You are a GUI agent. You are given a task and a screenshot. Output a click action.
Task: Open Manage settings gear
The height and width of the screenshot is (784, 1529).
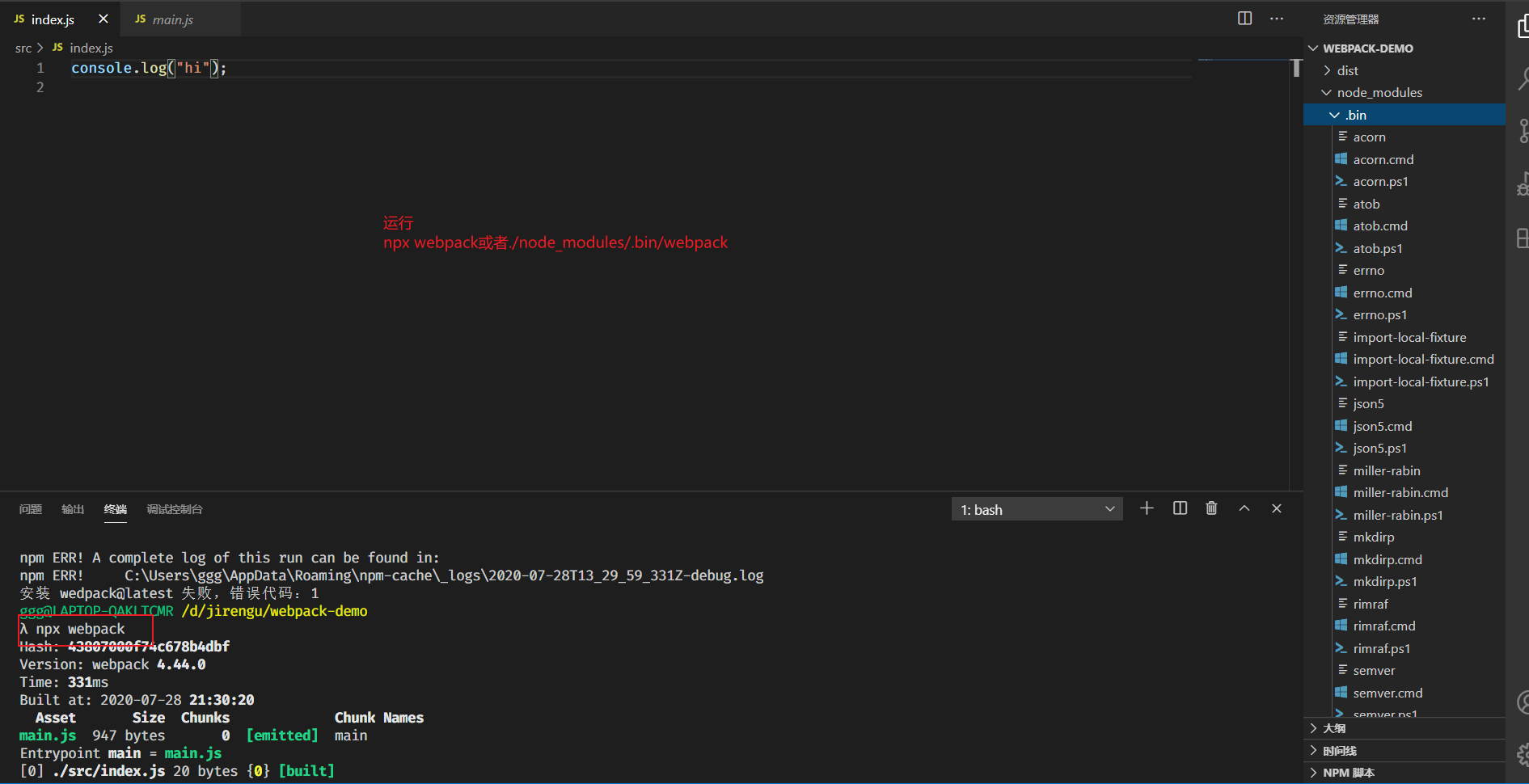pyautogui.click(x=1523, y=754)
